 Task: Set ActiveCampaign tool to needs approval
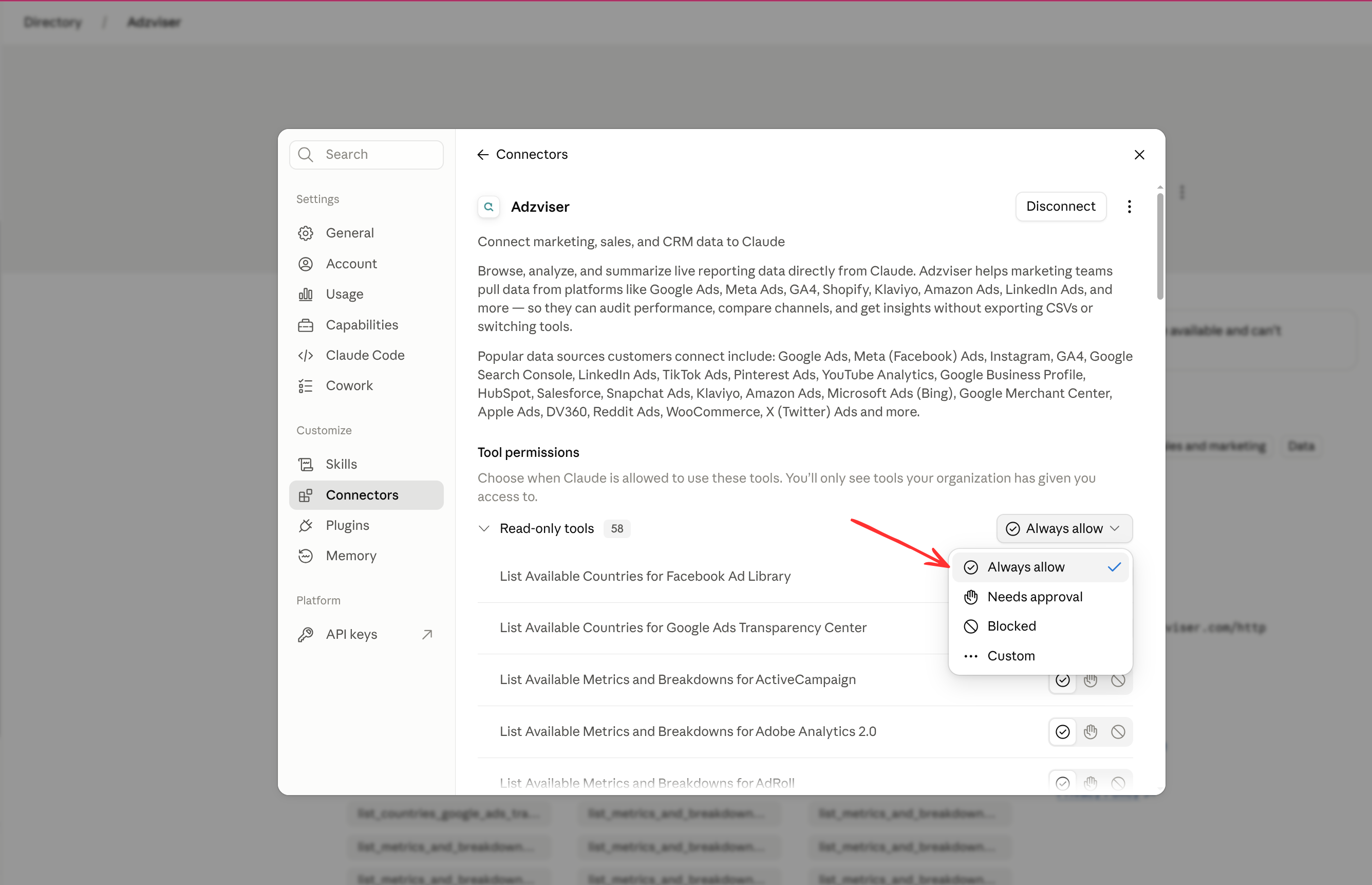(x=1091, y=680)
